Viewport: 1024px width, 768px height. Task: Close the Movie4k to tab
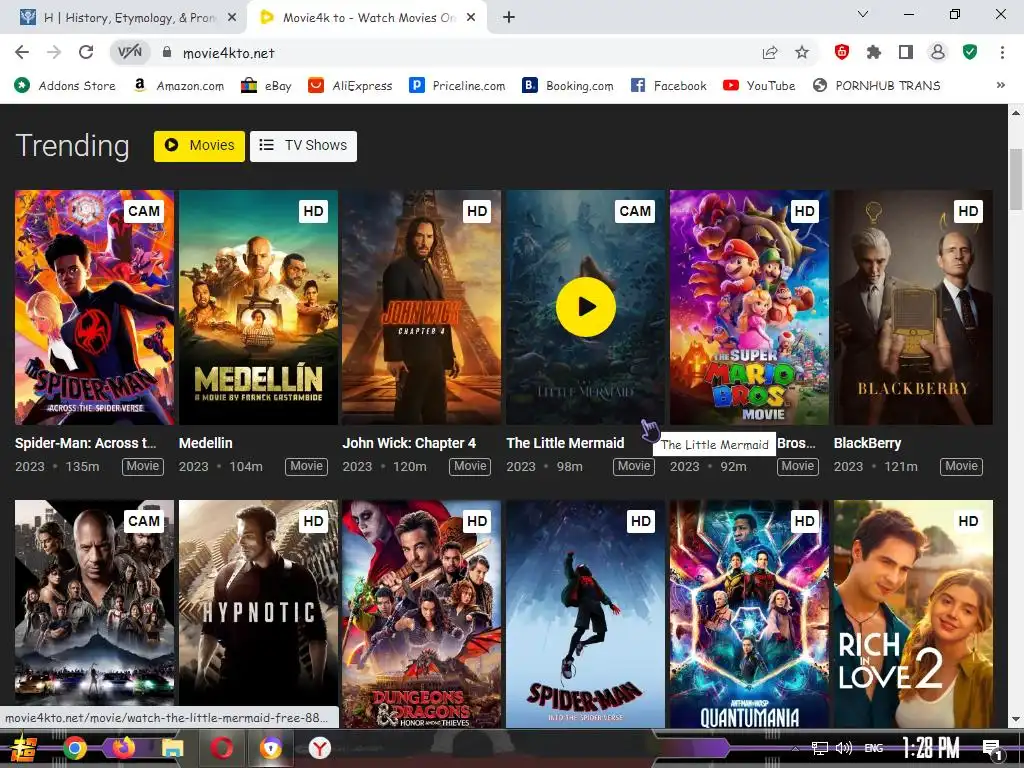[471, 18]
